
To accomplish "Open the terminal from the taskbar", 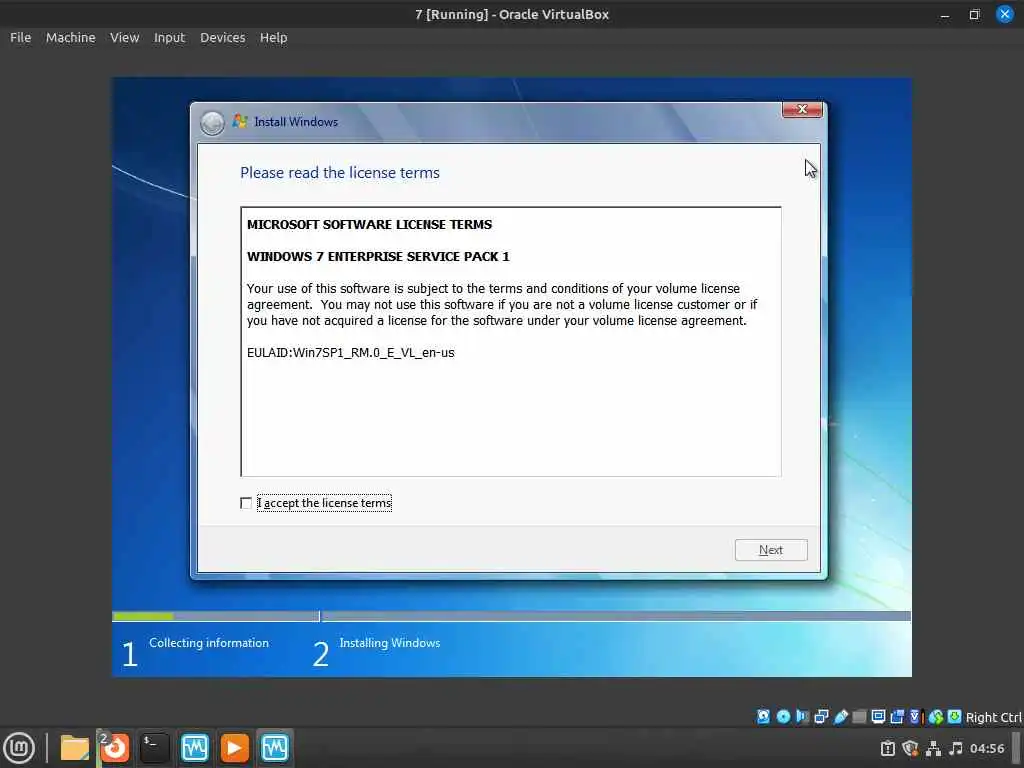I will click(x=155, y=748).
